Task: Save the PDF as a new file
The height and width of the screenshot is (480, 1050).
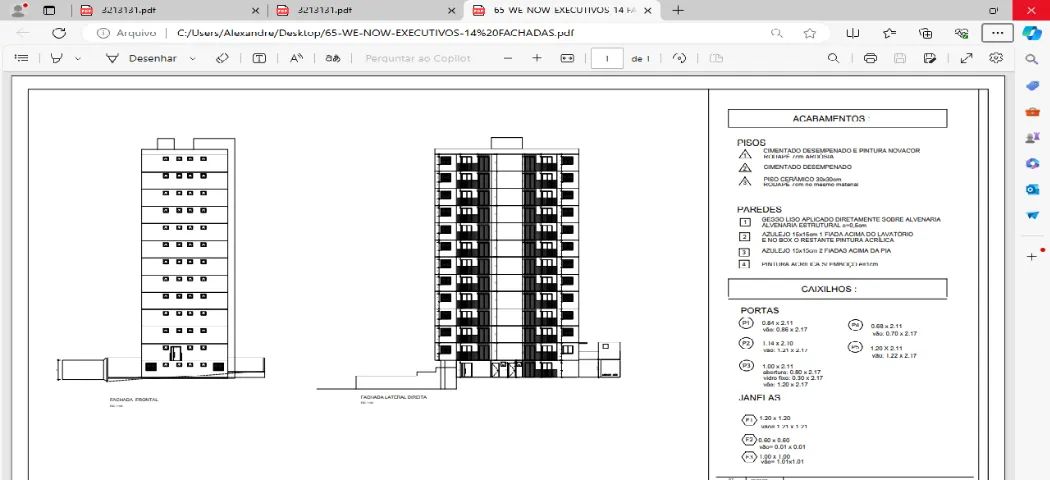Action: (929, 58)
